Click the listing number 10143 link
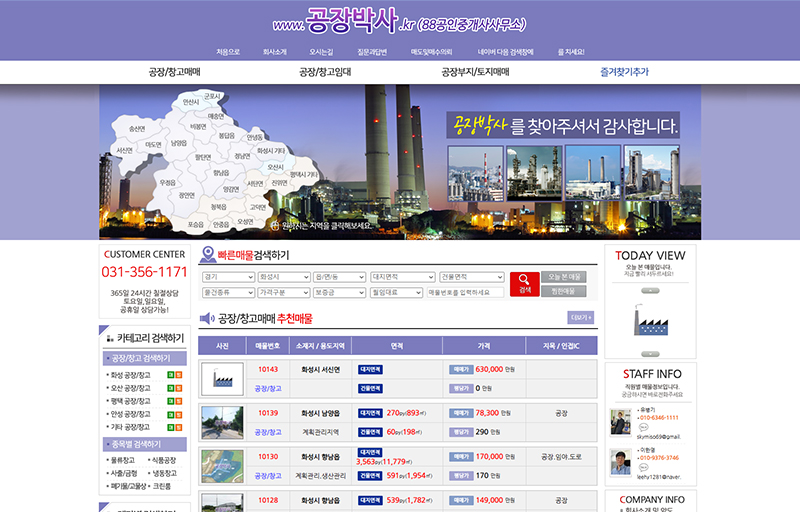This screenshot has width=800, height=512. 268,369
